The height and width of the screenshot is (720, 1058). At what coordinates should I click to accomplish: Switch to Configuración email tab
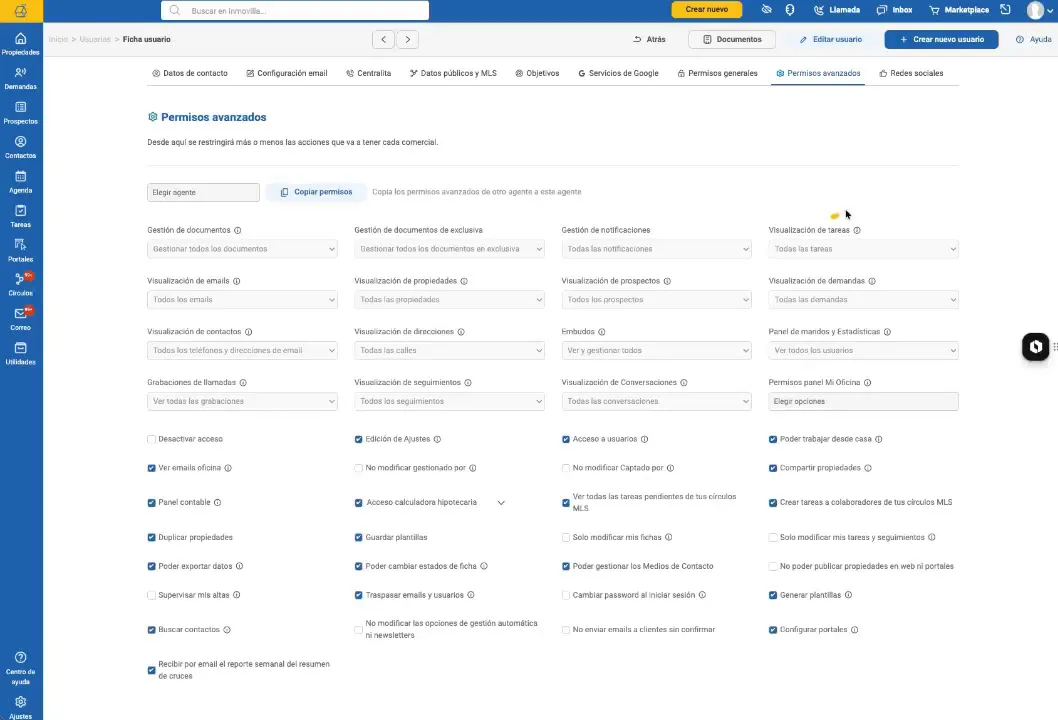point(287,73)
